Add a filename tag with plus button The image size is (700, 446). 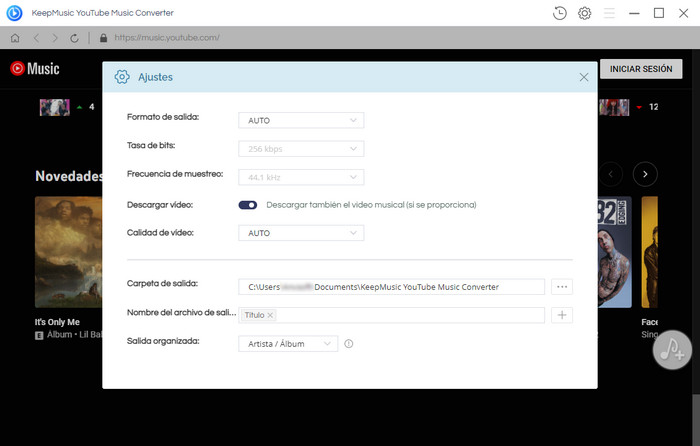coord(562,315)
